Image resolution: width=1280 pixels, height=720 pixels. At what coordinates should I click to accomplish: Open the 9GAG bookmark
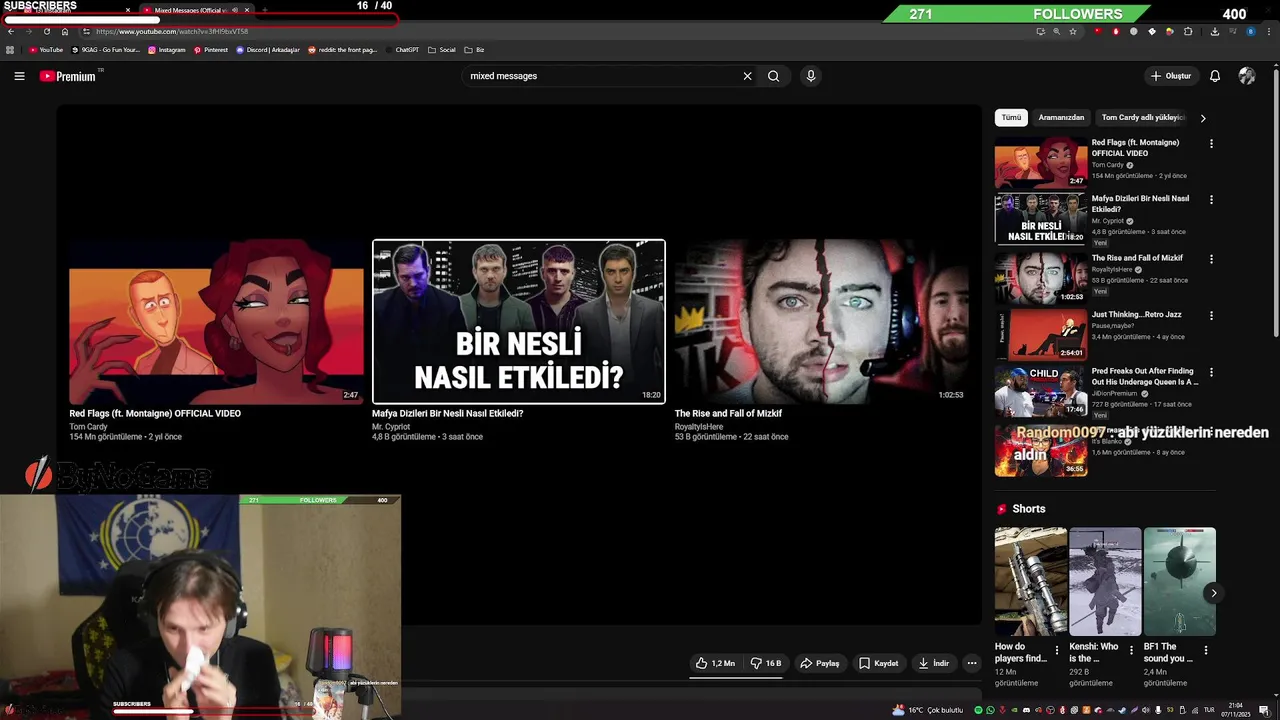click(106, 50)
